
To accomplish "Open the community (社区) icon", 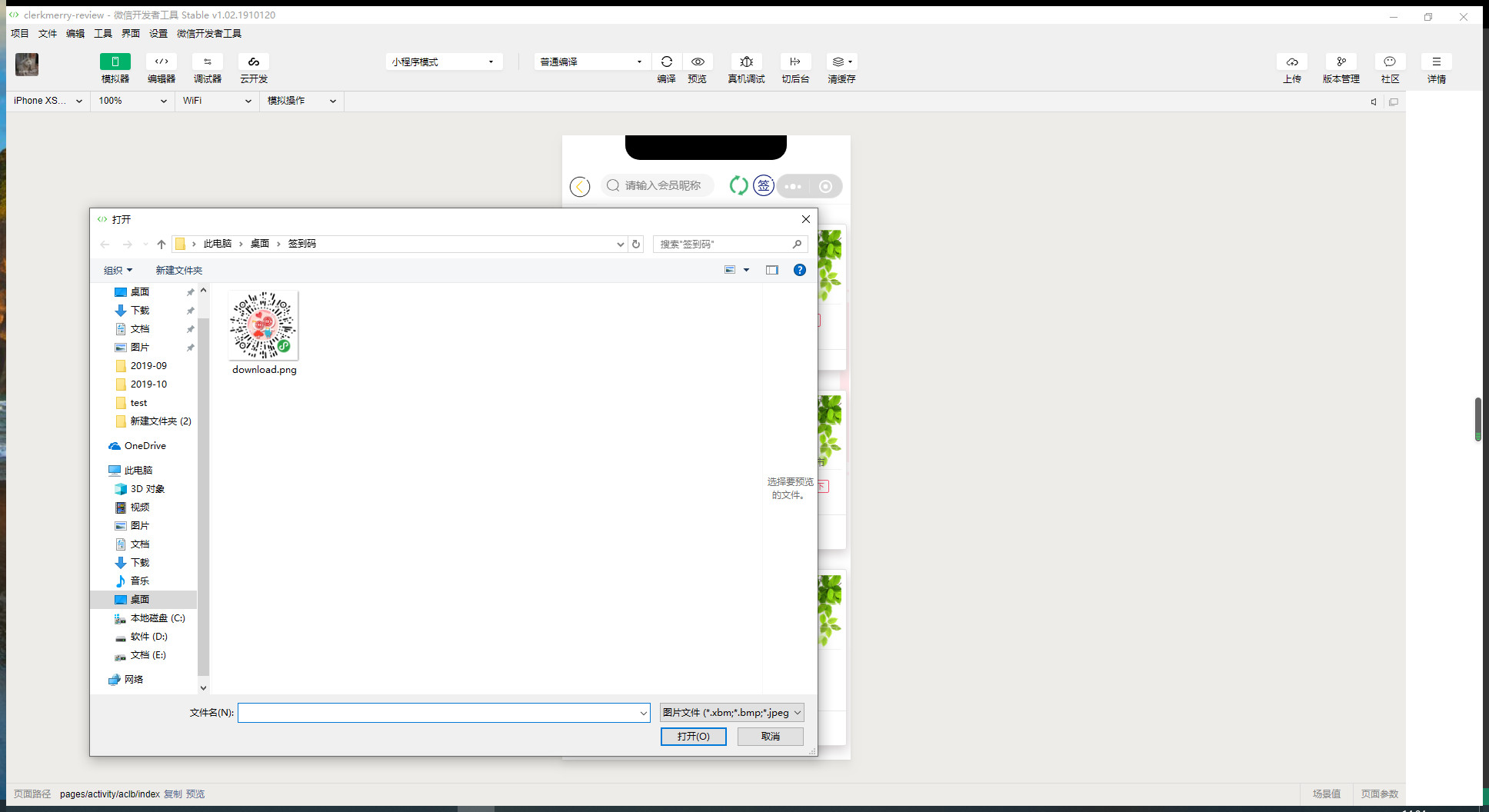I will 1390,62.
